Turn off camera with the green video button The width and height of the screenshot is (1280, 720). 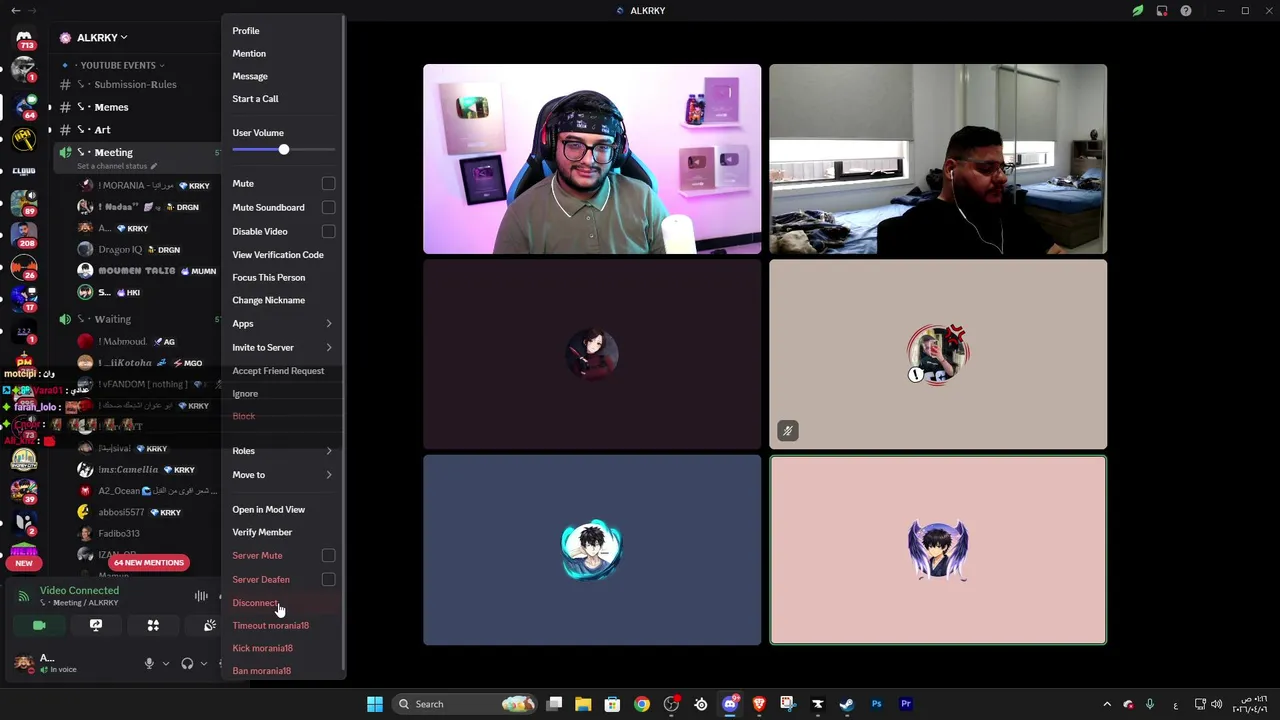[x=39, y=625]
